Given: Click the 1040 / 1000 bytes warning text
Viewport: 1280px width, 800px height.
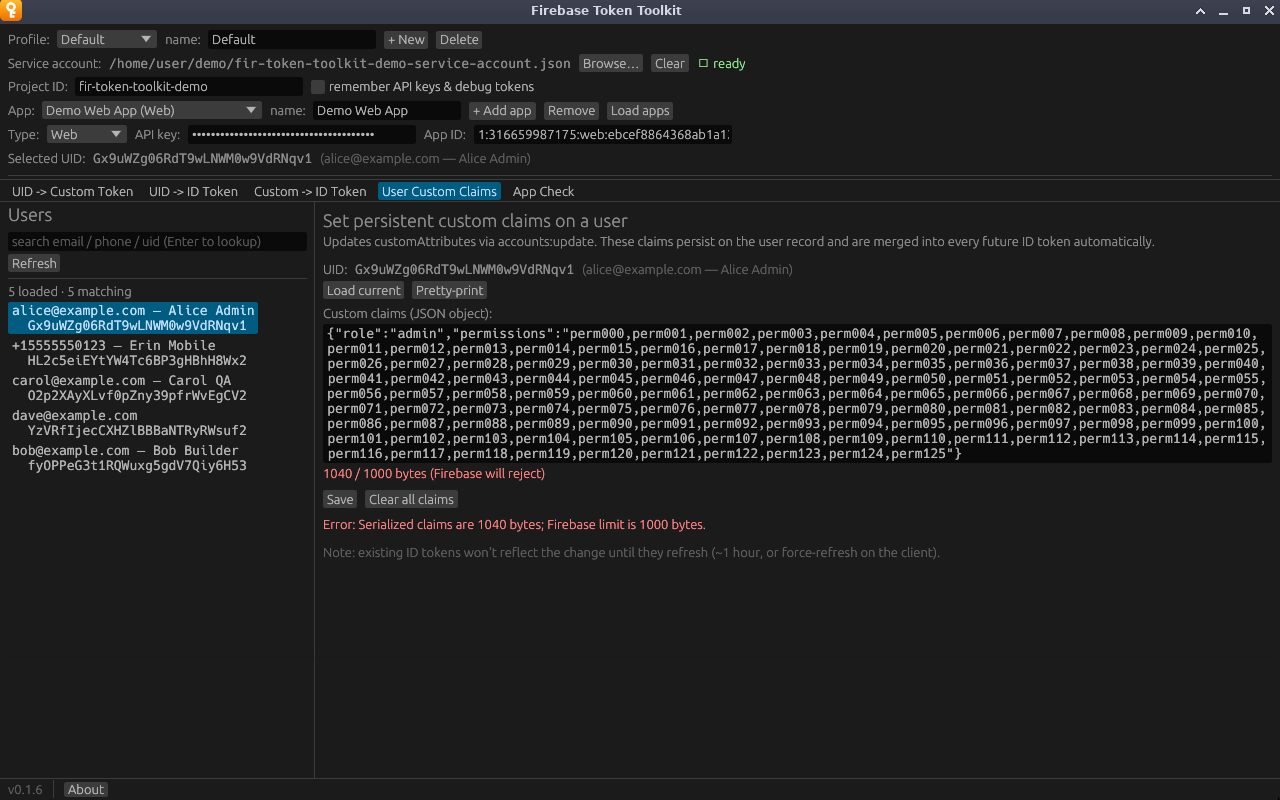Looking at the screenshot, I should coord(434,474).
